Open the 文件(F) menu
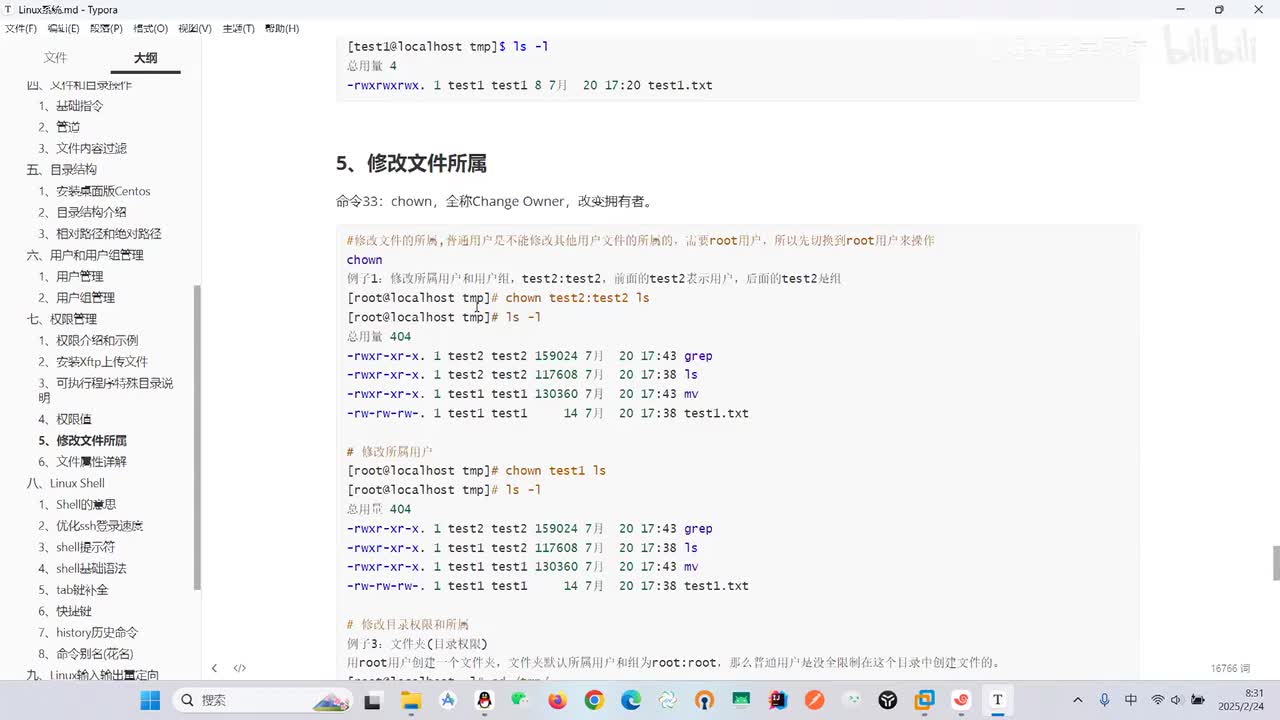1280x720 pixels. (21, 28)
